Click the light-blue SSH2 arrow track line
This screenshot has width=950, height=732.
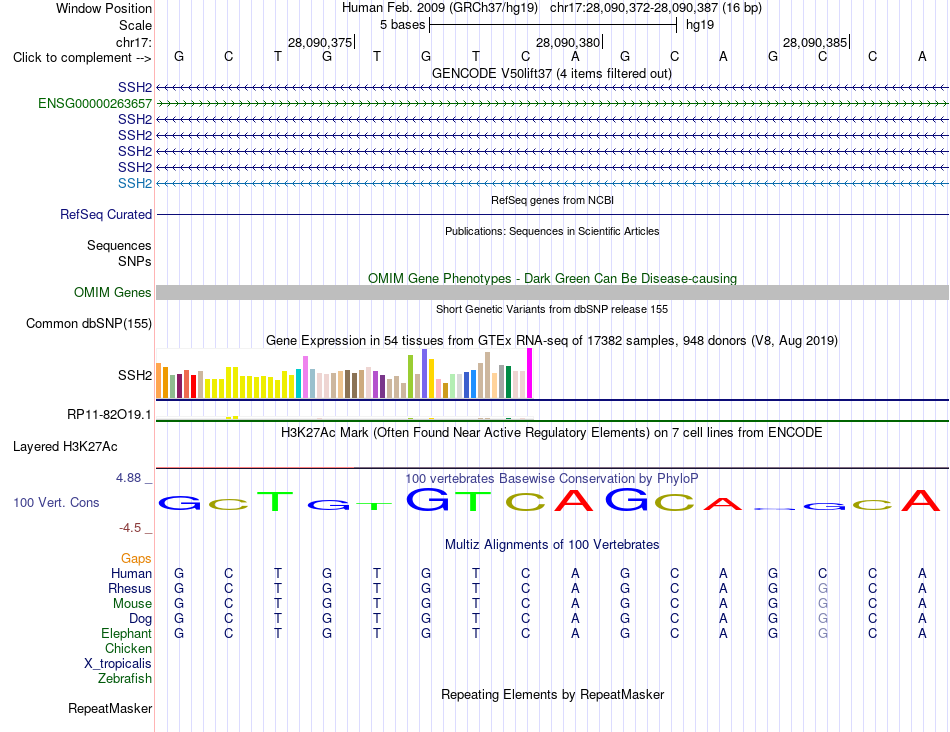(552, 183)
